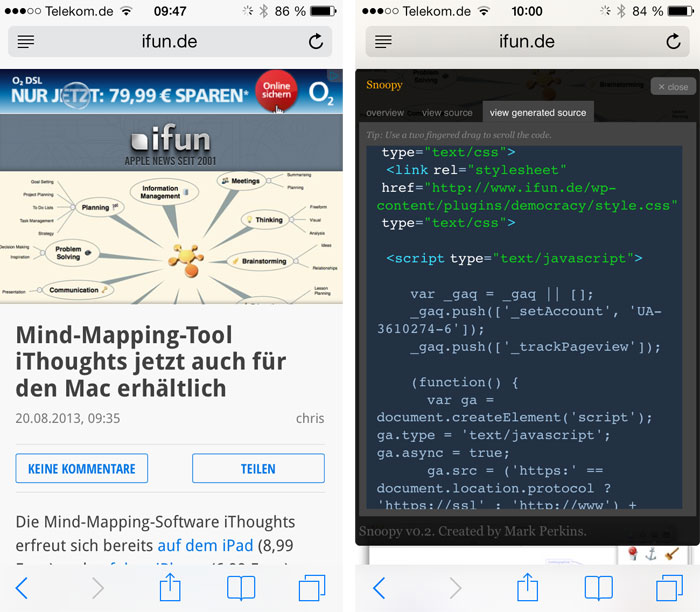Click the 'Created by Mark Perkins' footer

472,531
